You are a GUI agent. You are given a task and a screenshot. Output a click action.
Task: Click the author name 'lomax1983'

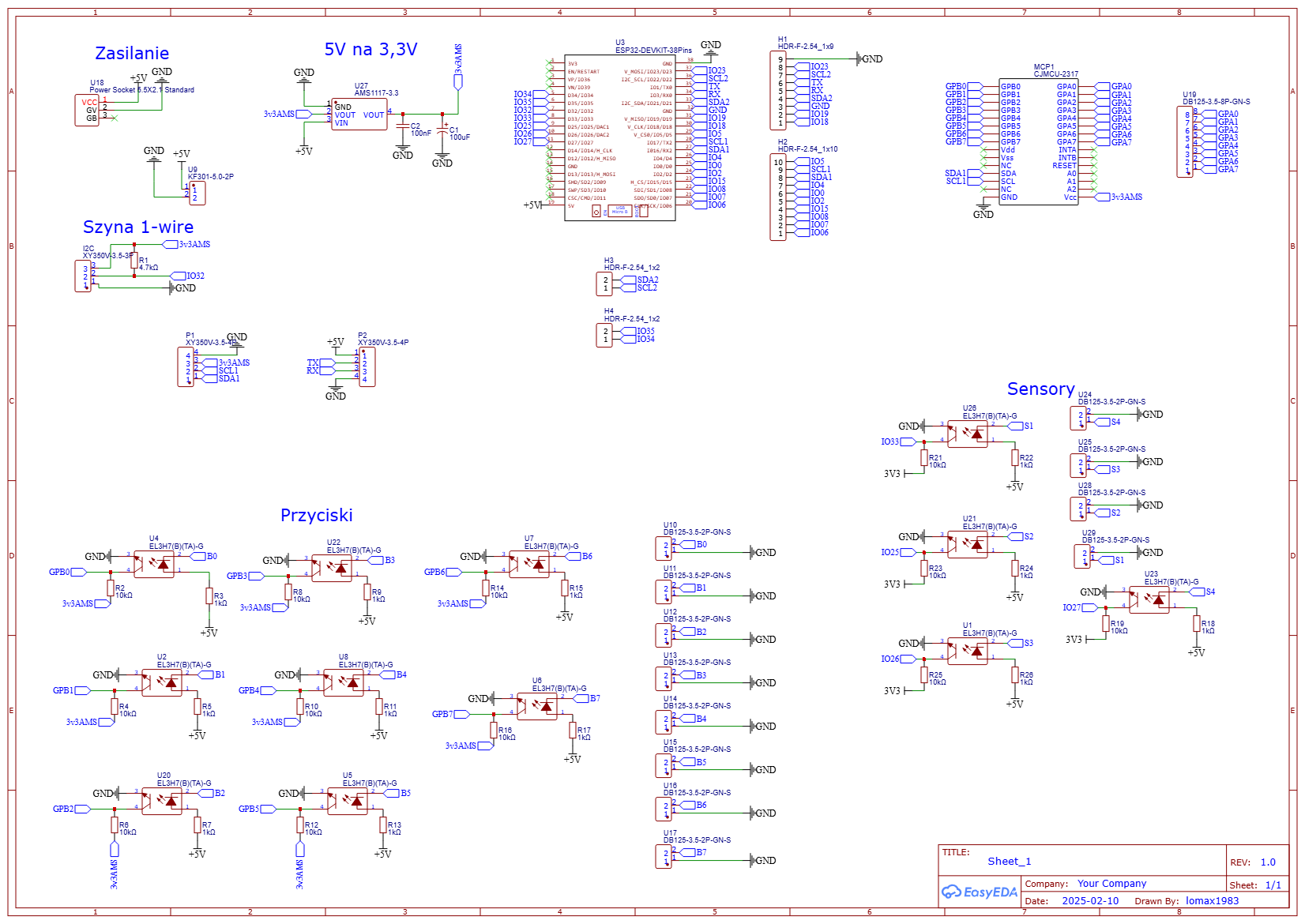(x=1212, y=901)
